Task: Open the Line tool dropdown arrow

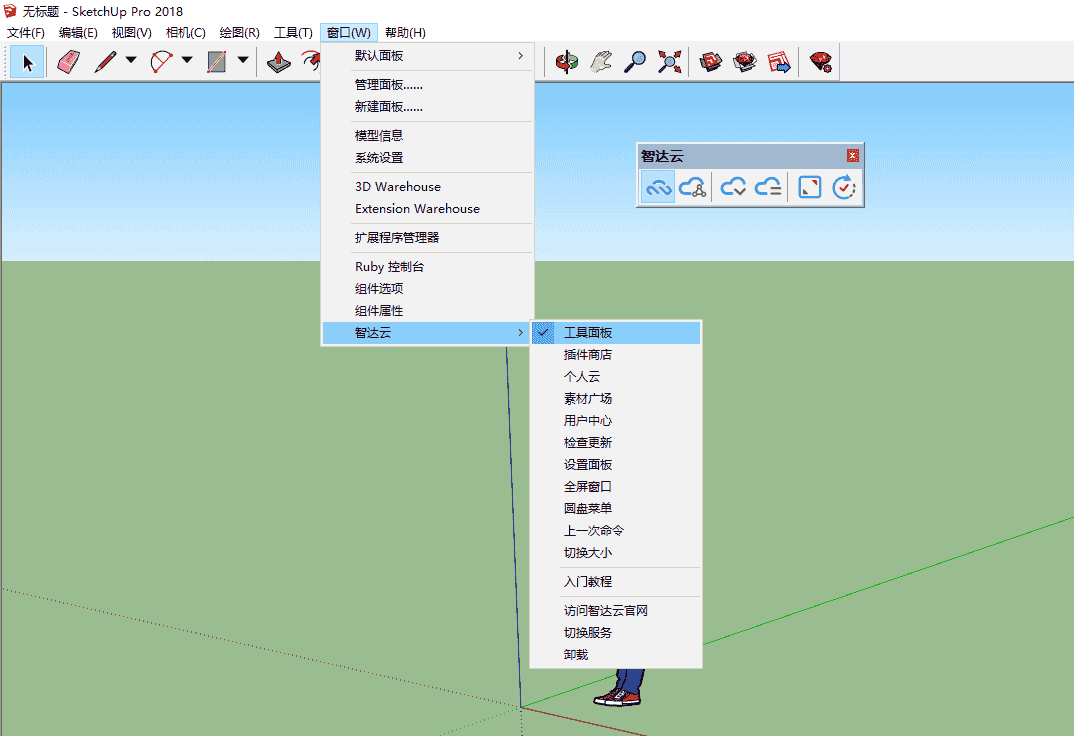Action: click(129, 61)
